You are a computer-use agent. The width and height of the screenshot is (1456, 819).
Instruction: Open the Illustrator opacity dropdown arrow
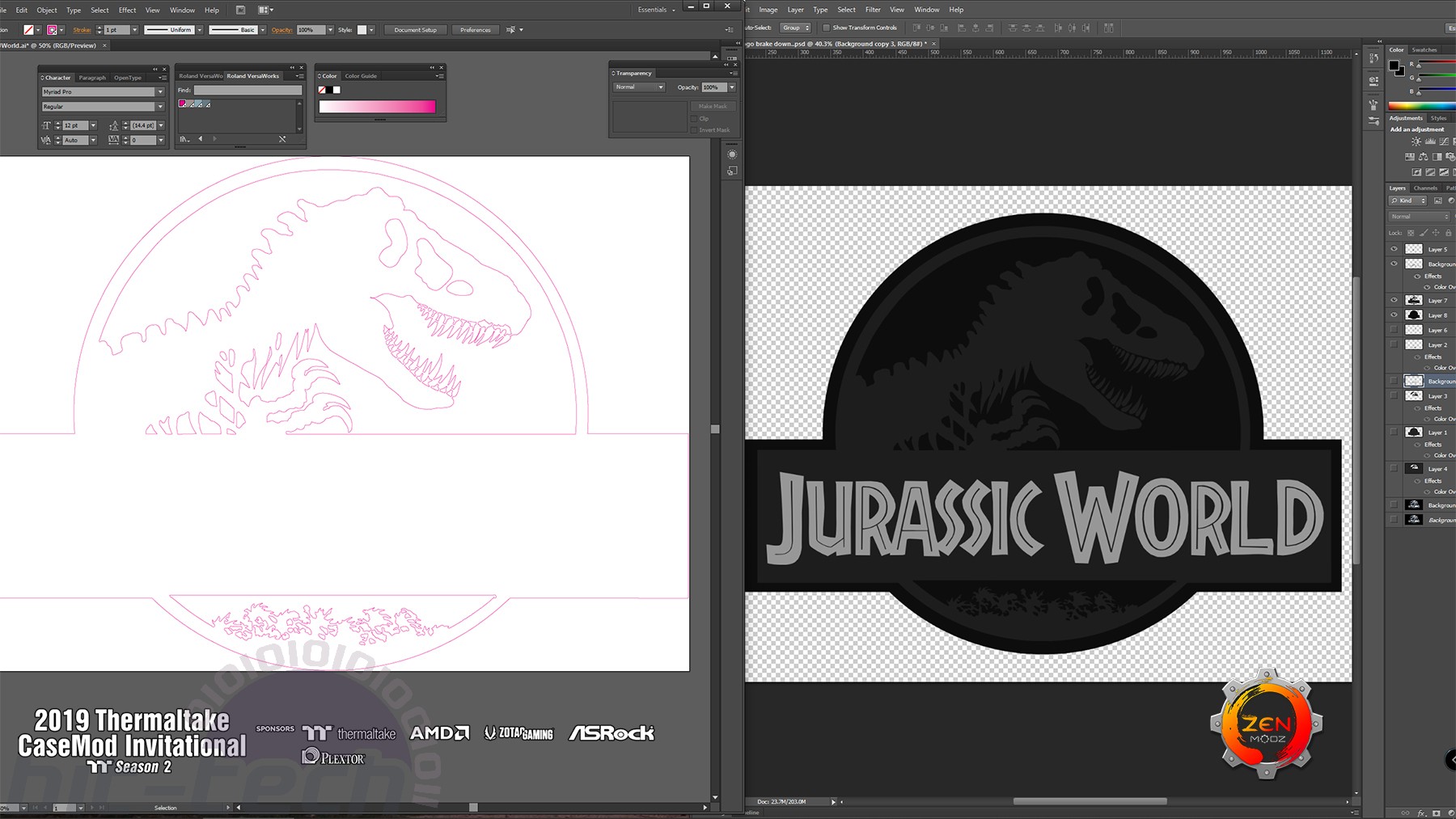[330, 30]
